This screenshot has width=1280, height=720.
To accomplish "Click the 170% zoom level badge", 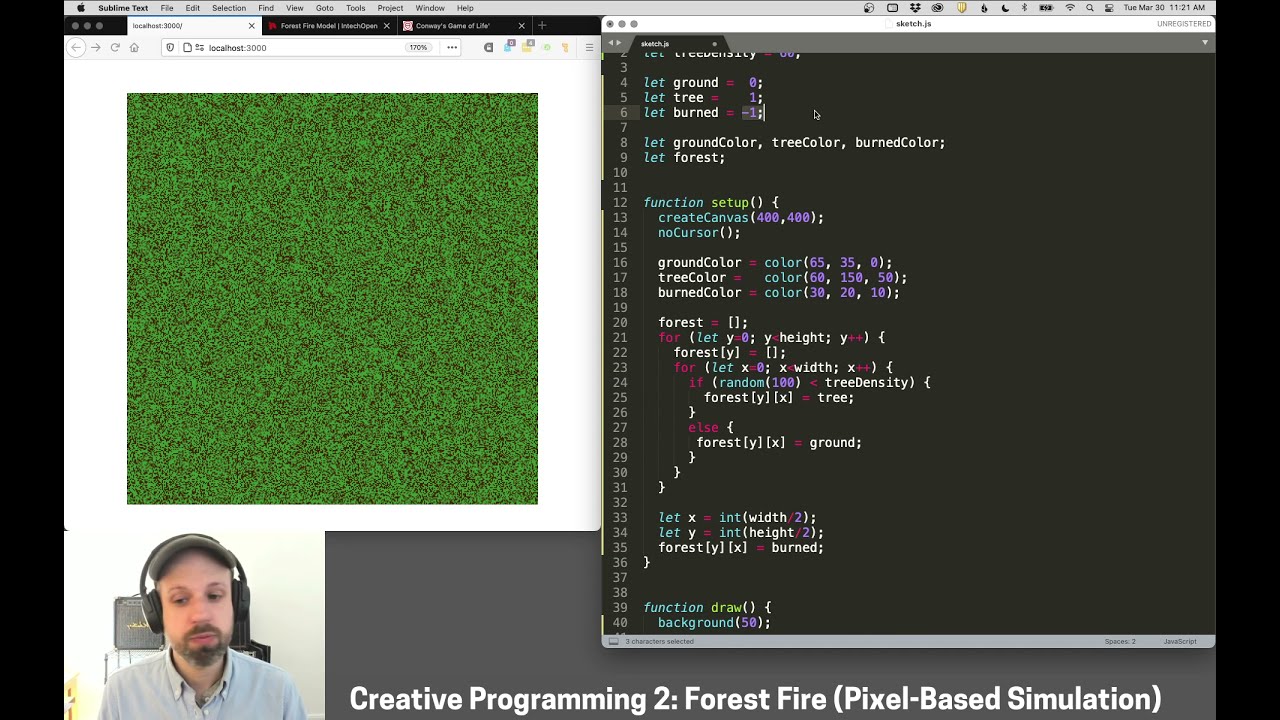I will (418, 47).
